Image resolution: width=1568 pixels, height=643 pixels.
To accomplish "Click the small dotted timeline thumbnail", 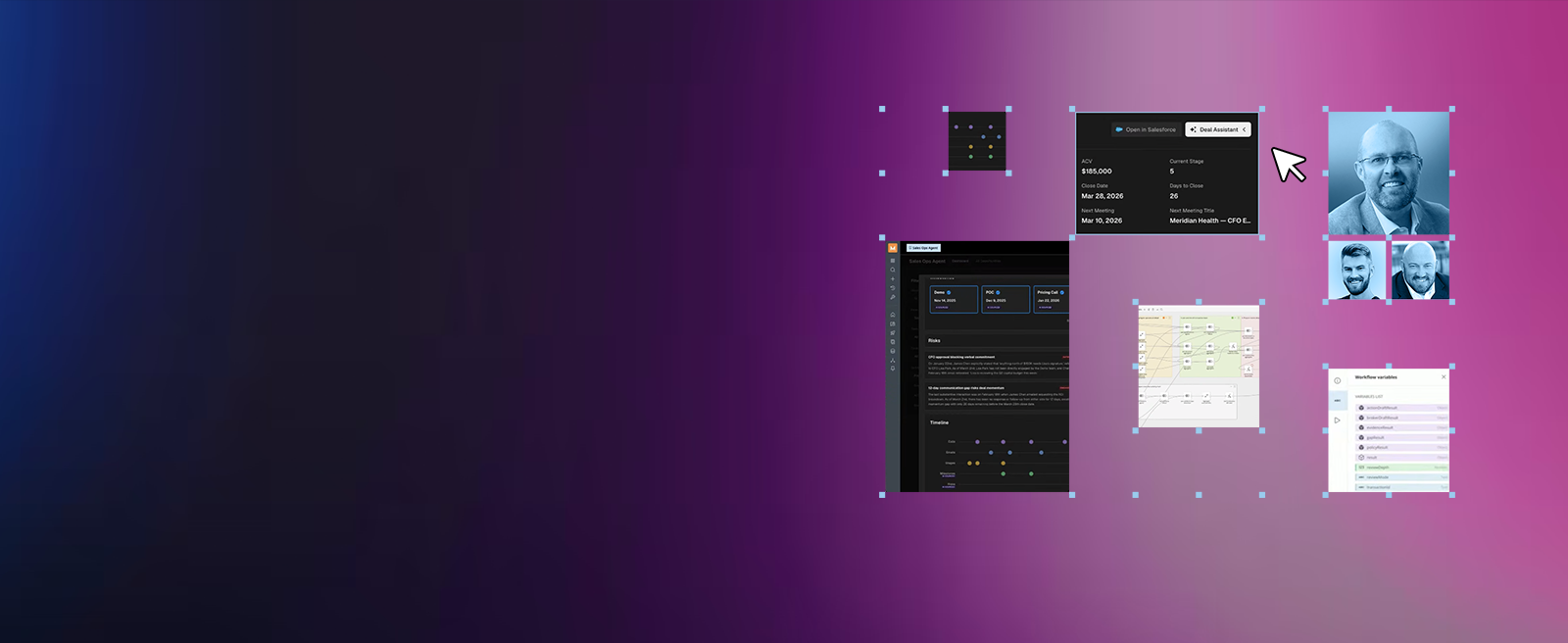I will point(977,141).
